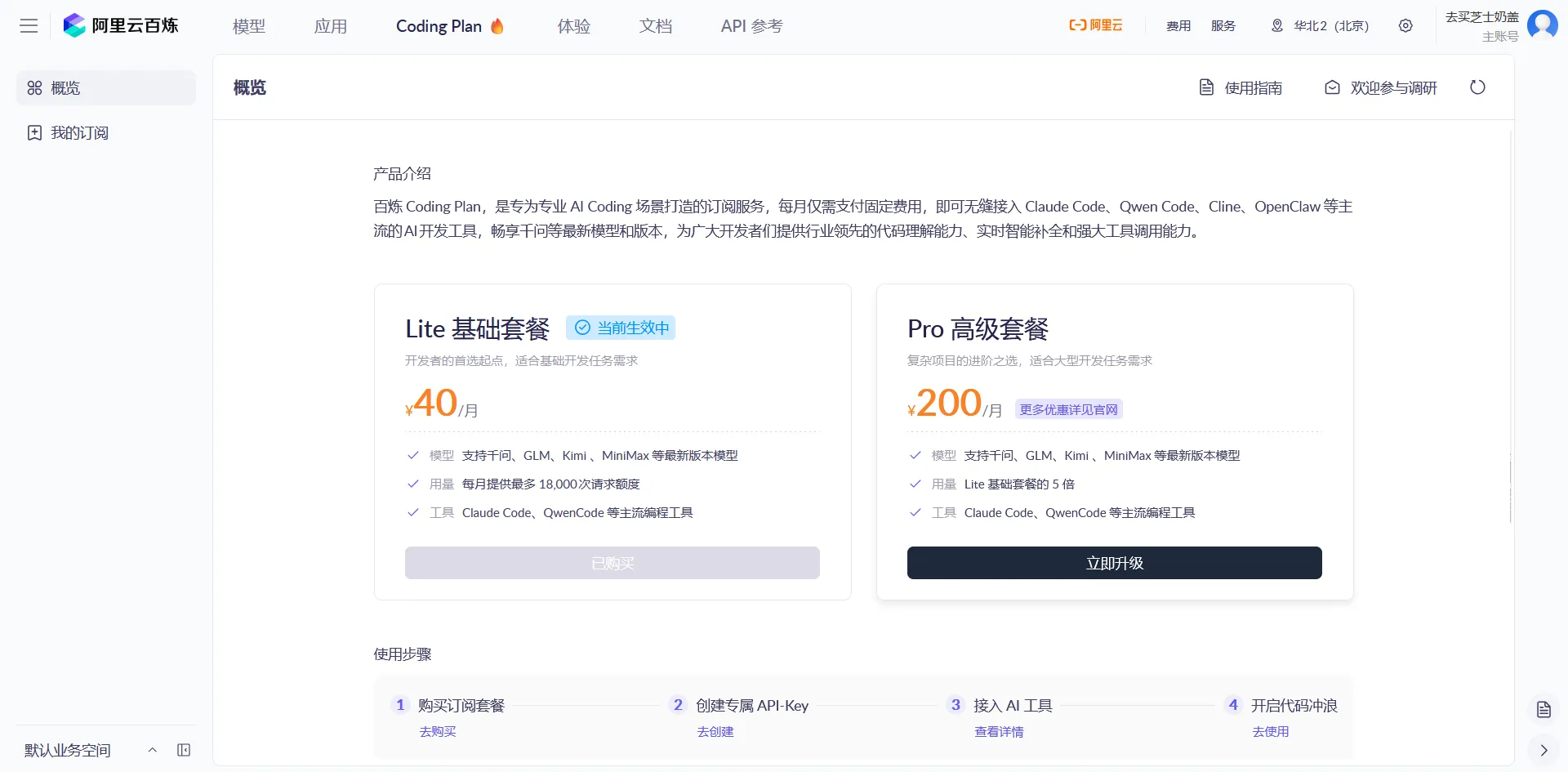Open the 模型 top navigation tab
The width and height of the screenshot is (1568, 772).
[249, 26]
